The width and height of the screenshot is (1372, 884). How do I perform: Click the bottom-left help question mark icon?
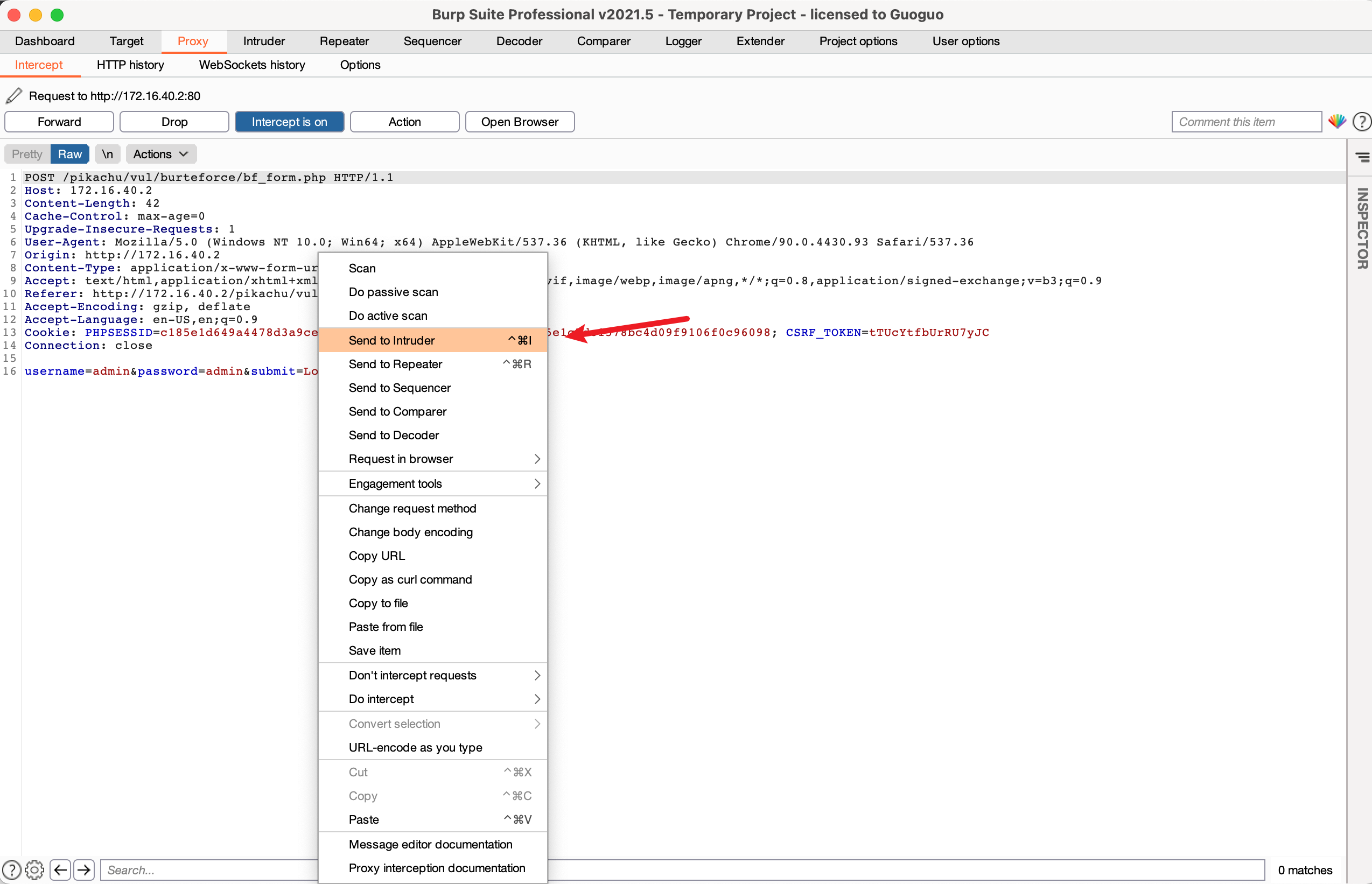point(11,869)
